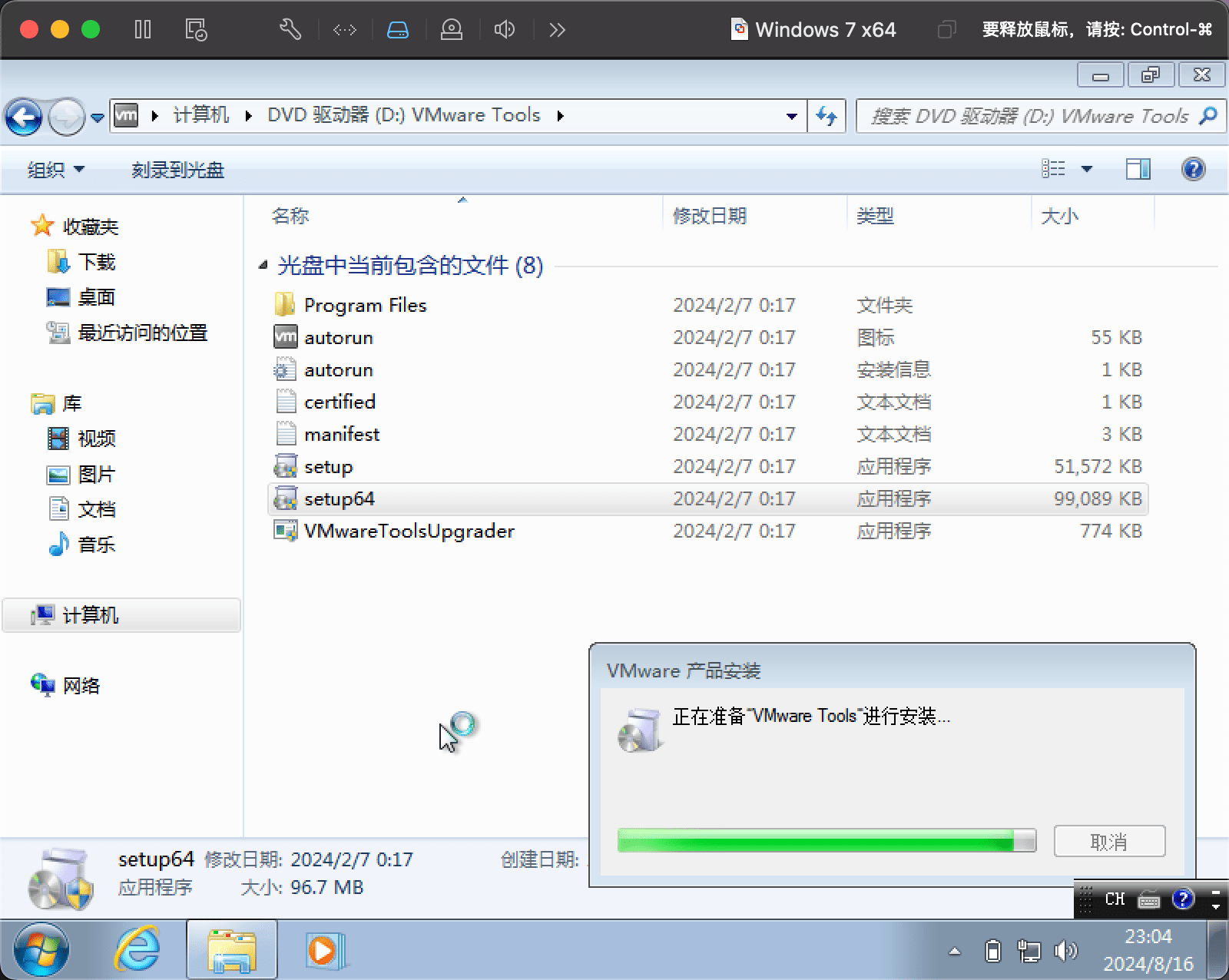Open 桌面 in navigation pane
The width and height of the screenshot is (1229, 980).
pos(81,297)
